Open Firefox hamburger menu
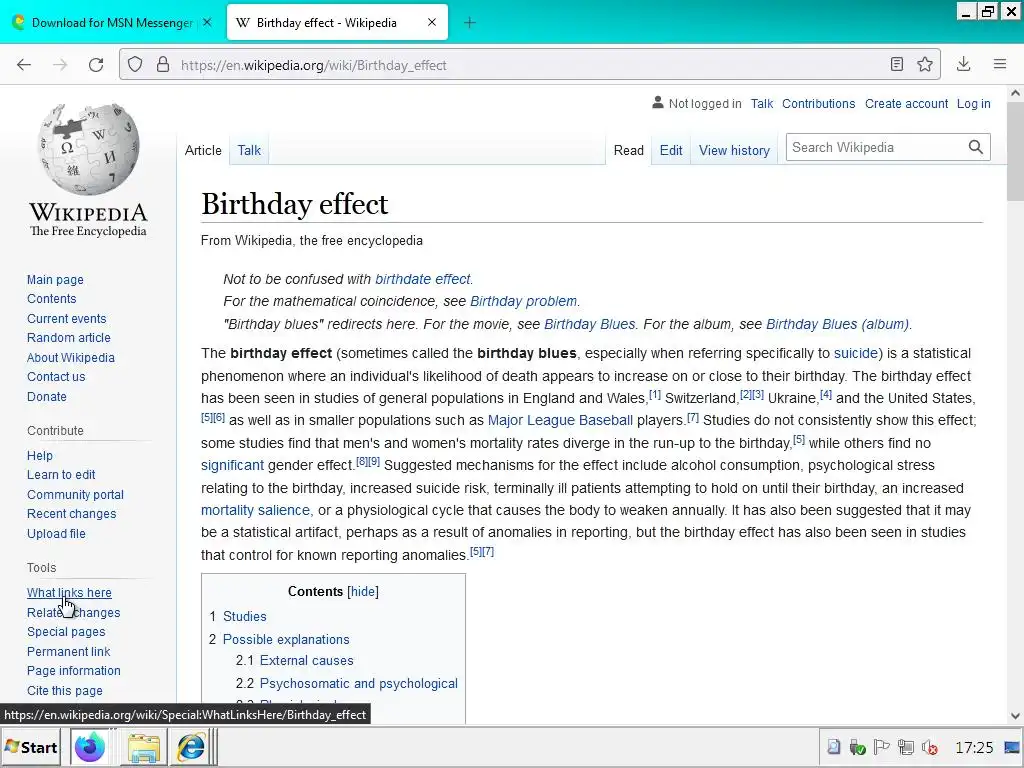The image size is (1024, 768). (1000, 64)
